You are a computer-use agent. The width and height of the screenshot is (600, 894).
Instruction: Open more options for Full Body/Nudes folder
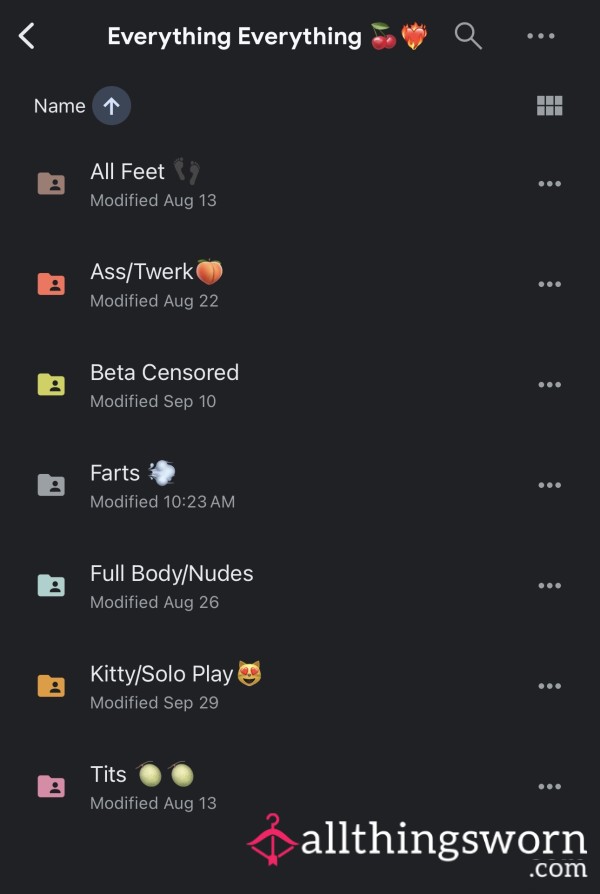point(549,586)
